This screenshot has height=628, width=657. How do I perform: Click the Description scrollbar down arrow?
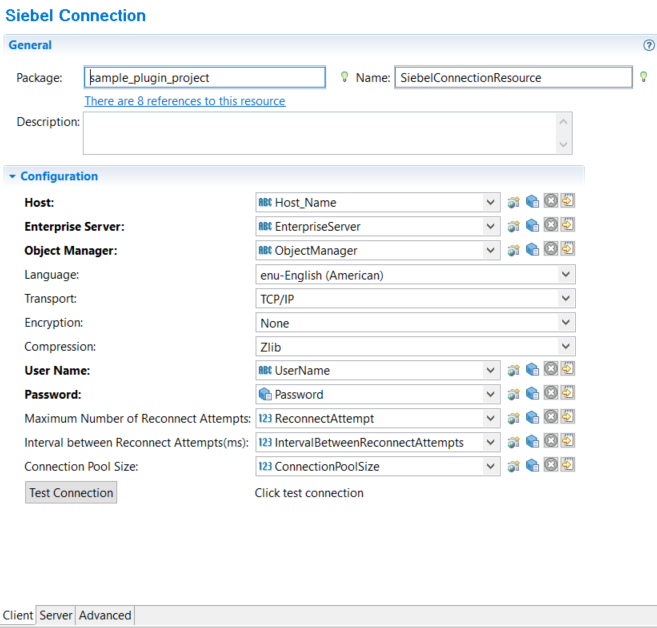[564, 145]
